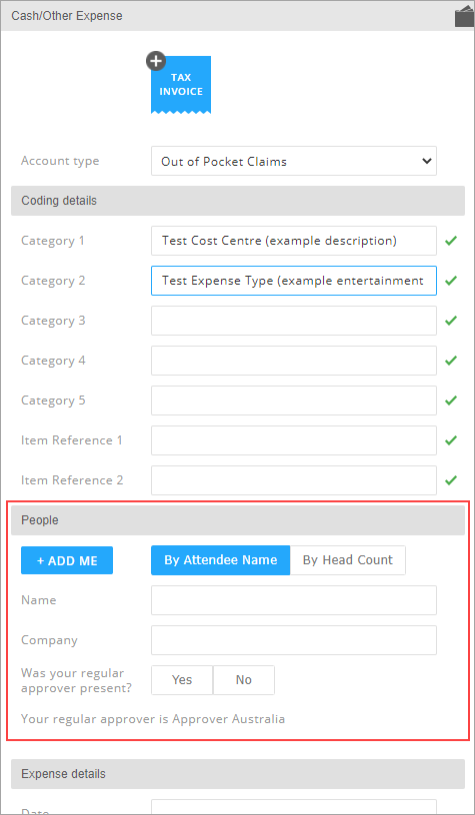This screenshot has height=815, width=475.
Task: Click the Tax Invoice receipt icon
Action: click(x=181, y=85)
